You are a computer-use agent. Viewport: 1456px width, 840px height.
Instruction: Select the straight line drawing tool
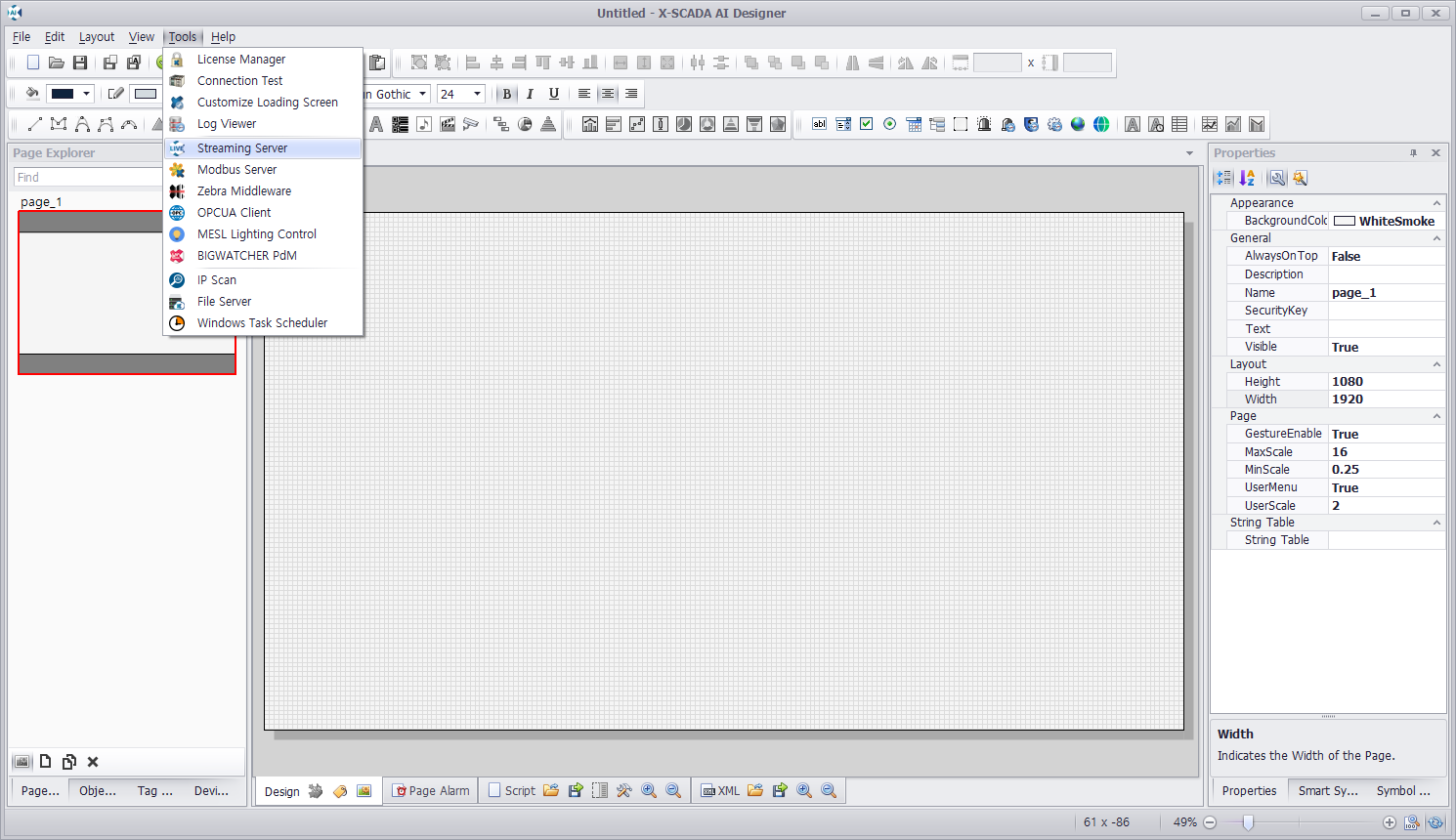click(35, 124)
